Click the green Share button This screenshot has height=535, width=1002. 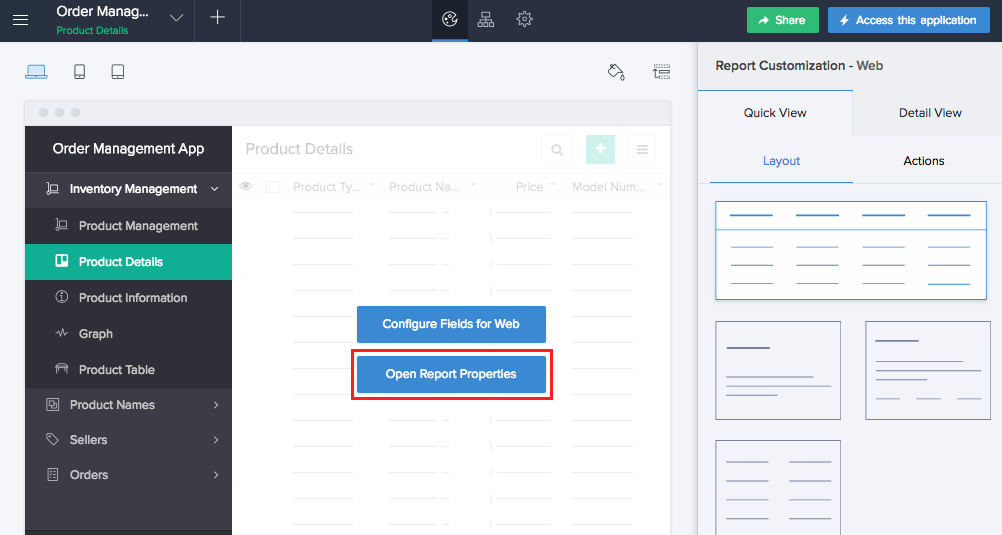pos(782,20)
